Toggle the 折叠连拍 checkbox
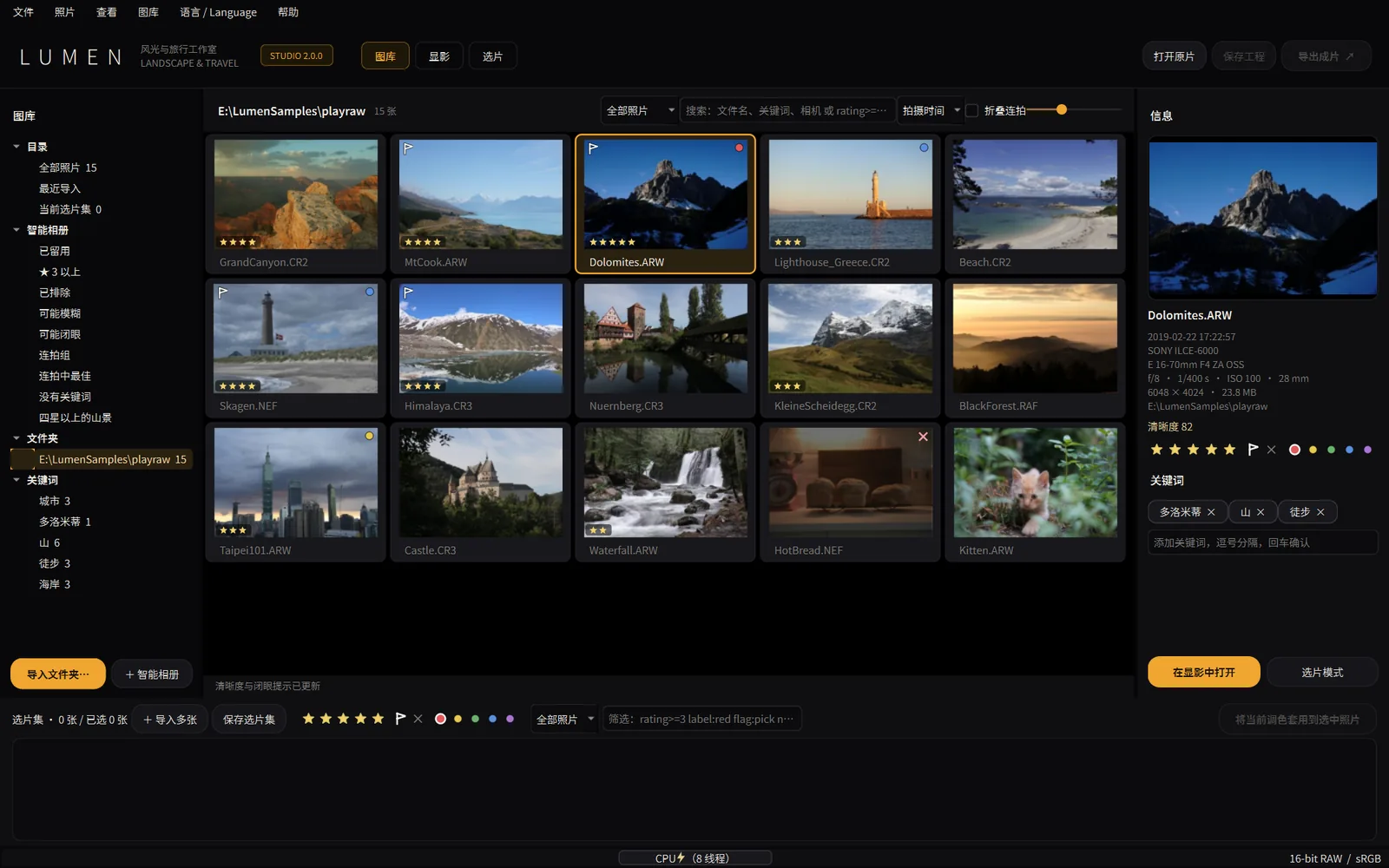The image size is (1389, 868). [972, 110]
